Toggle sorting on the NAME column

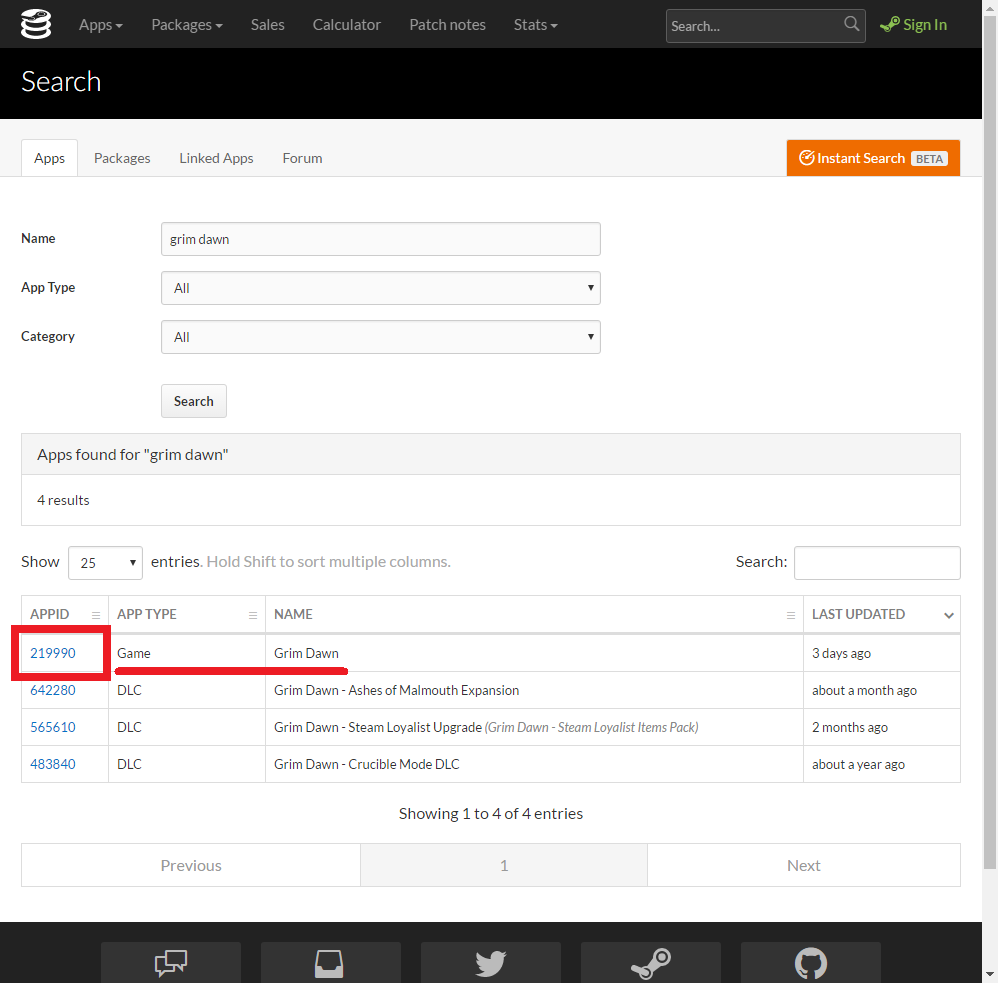[293, 613]
